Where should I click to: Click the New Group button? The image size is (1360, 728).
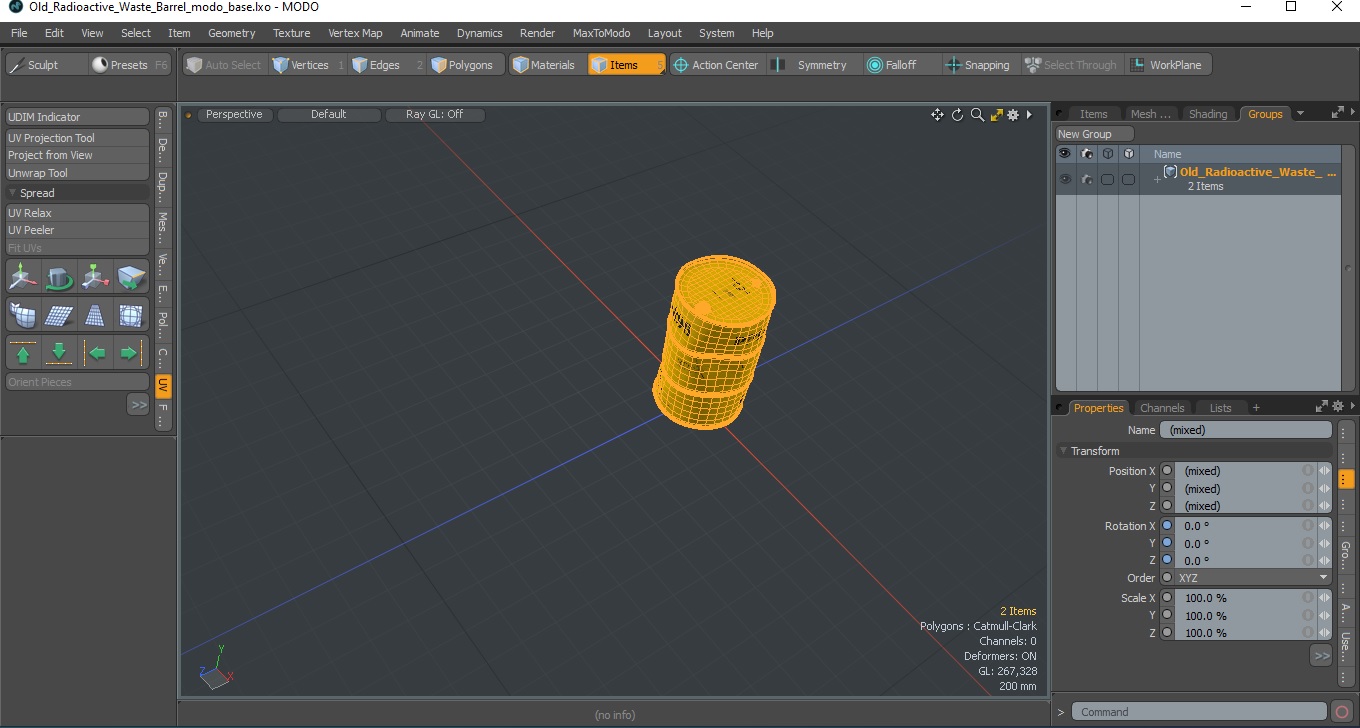(x=1095, y=134)
